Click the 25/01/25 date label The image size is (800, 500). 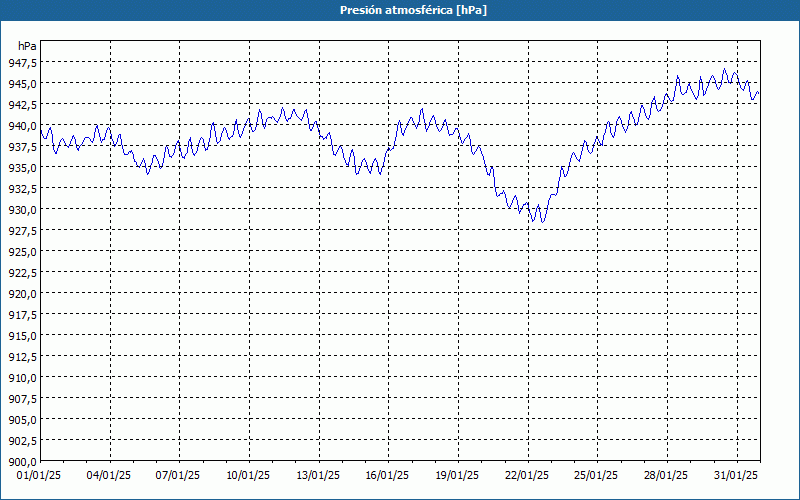596,476
